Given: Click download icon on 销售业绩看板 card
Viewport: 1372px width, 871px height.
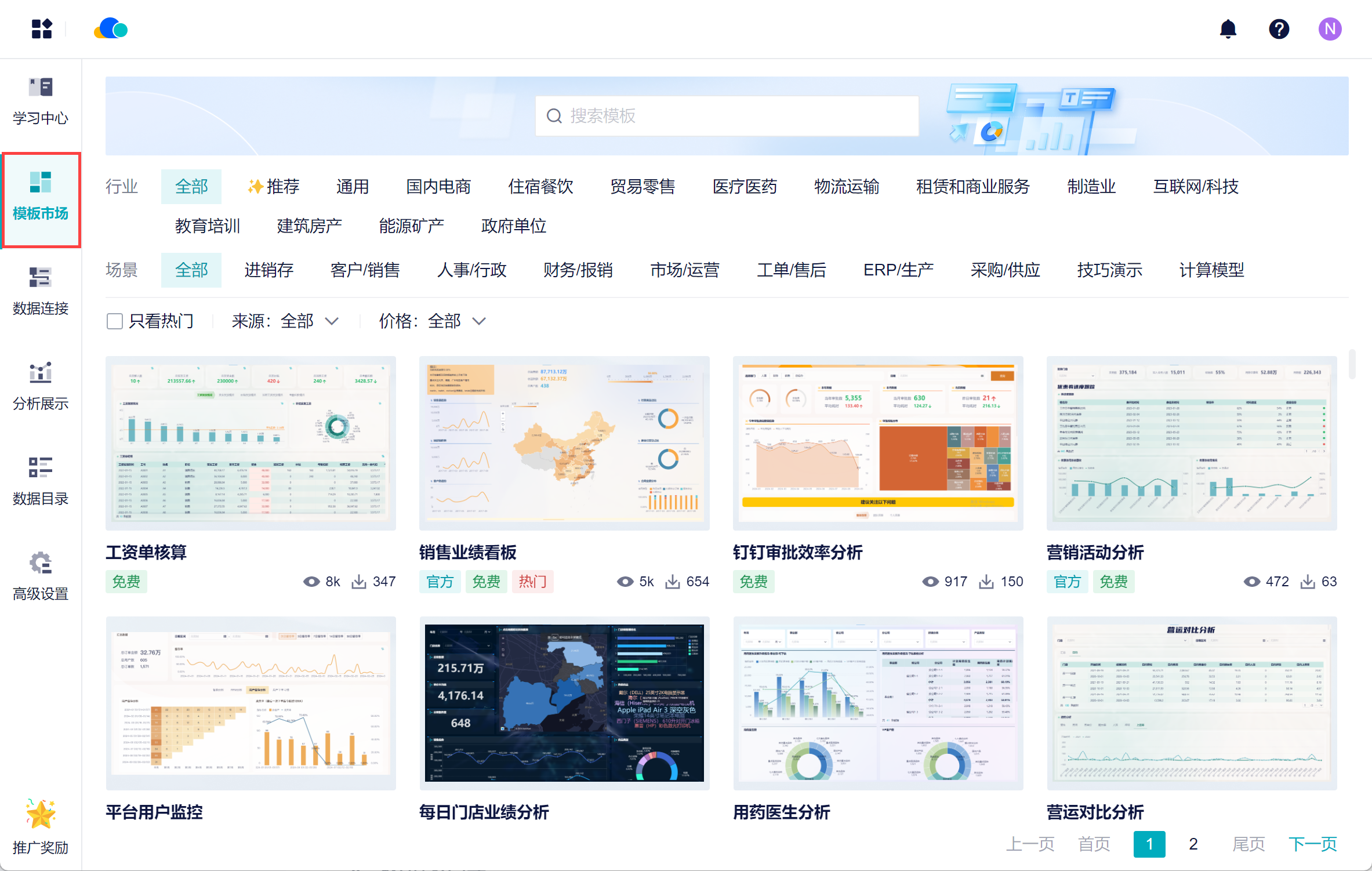Looking at the screenshot, I should tap(673, 582).
